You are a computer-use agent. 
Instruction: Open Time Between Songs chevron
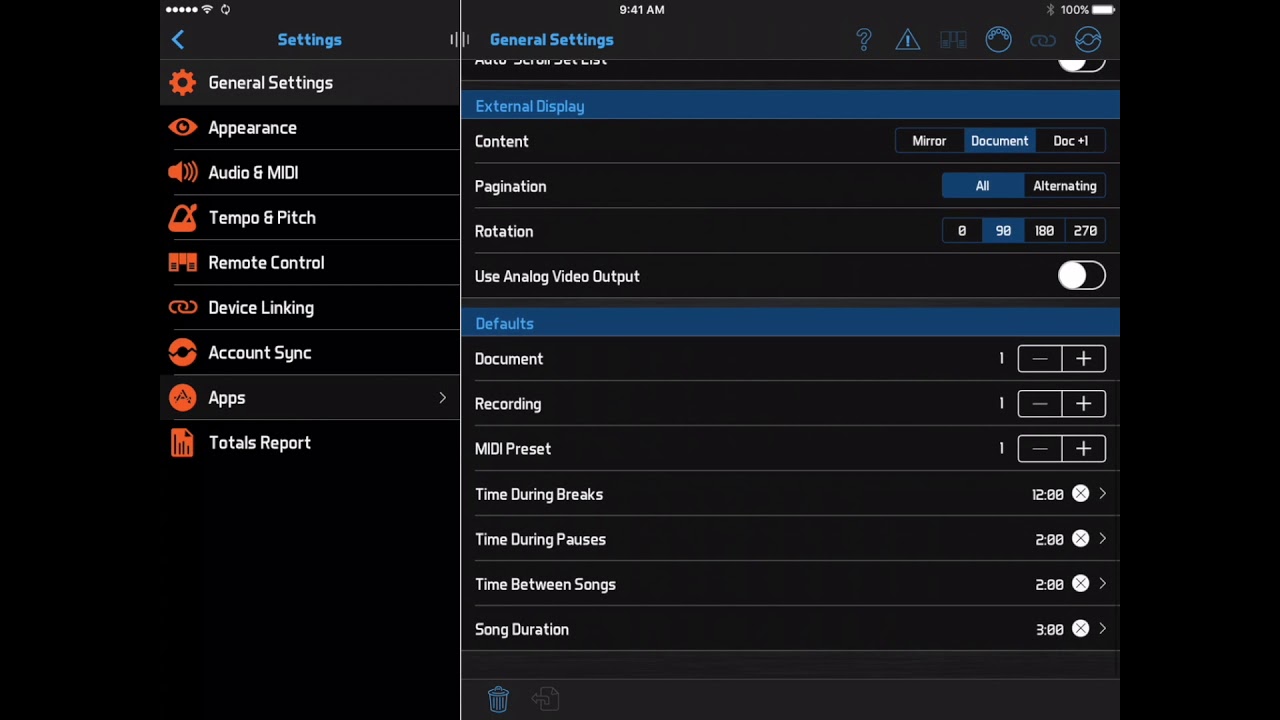1102,584
